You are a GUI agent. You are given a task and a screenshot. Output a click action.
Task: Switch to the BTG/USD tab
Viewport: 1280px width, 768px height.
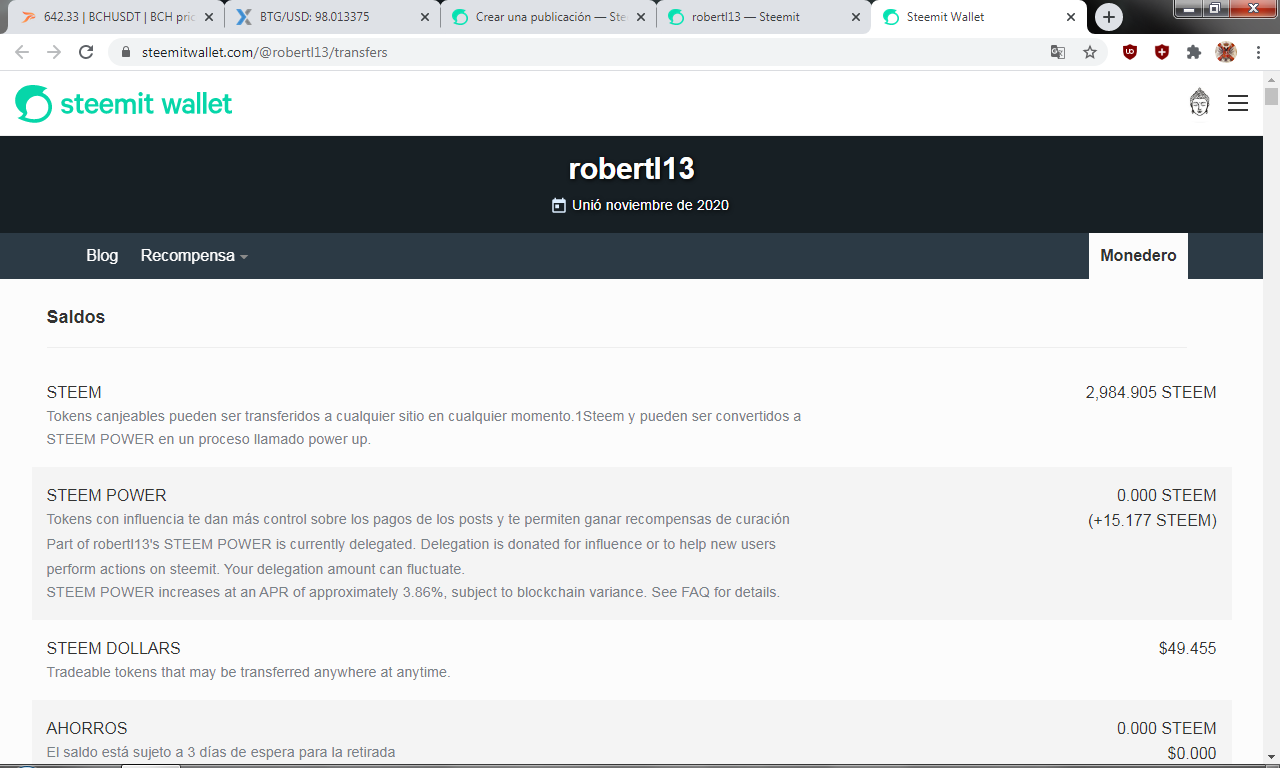click(330, 17)
